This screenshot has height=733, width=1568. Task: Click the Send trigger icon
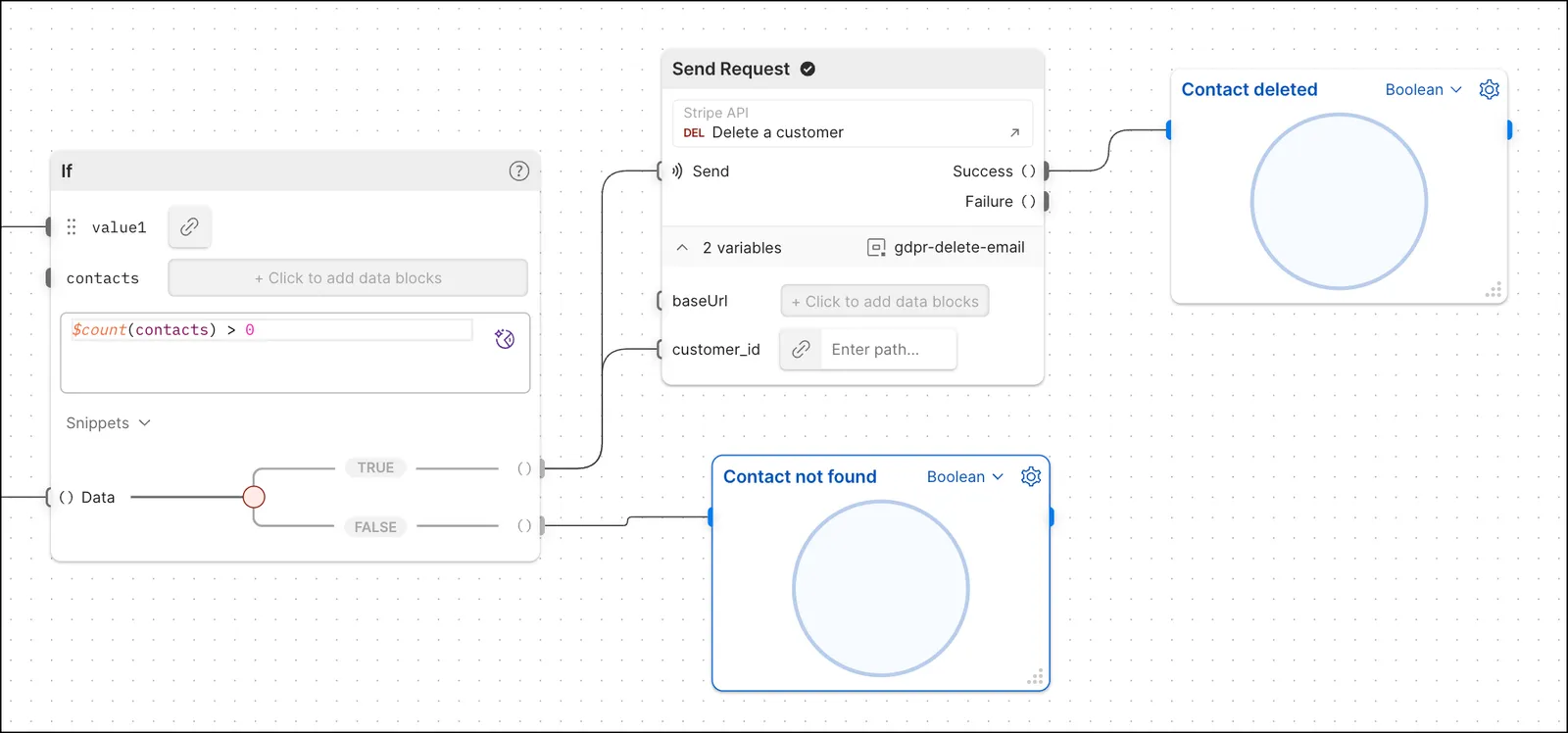[x=677, y=171]
